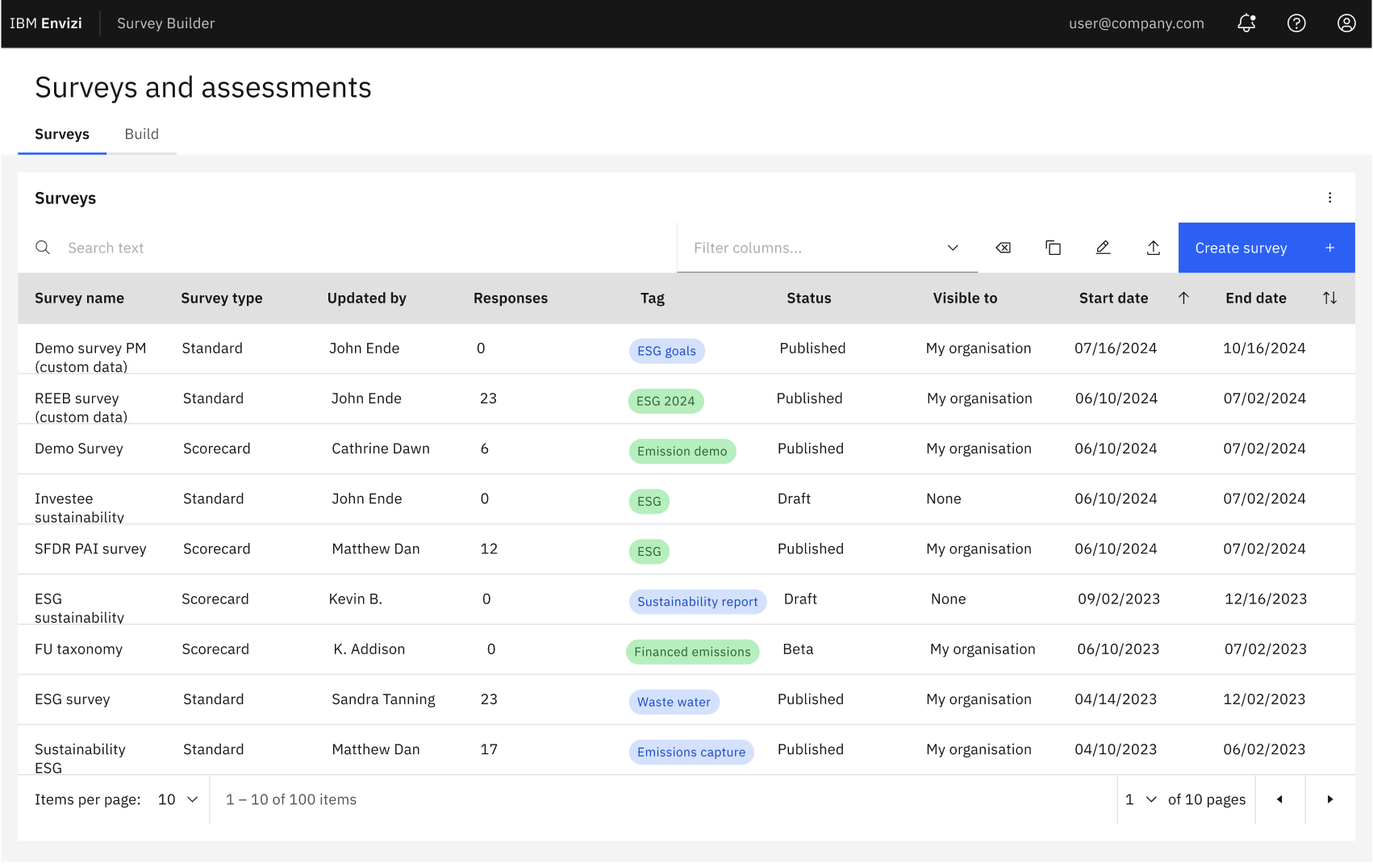Click Sandra Tanning in Updated by column

(x=383, y=699)
